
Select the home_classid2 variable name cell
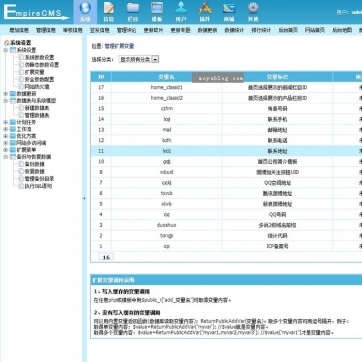tap(167, 98)
